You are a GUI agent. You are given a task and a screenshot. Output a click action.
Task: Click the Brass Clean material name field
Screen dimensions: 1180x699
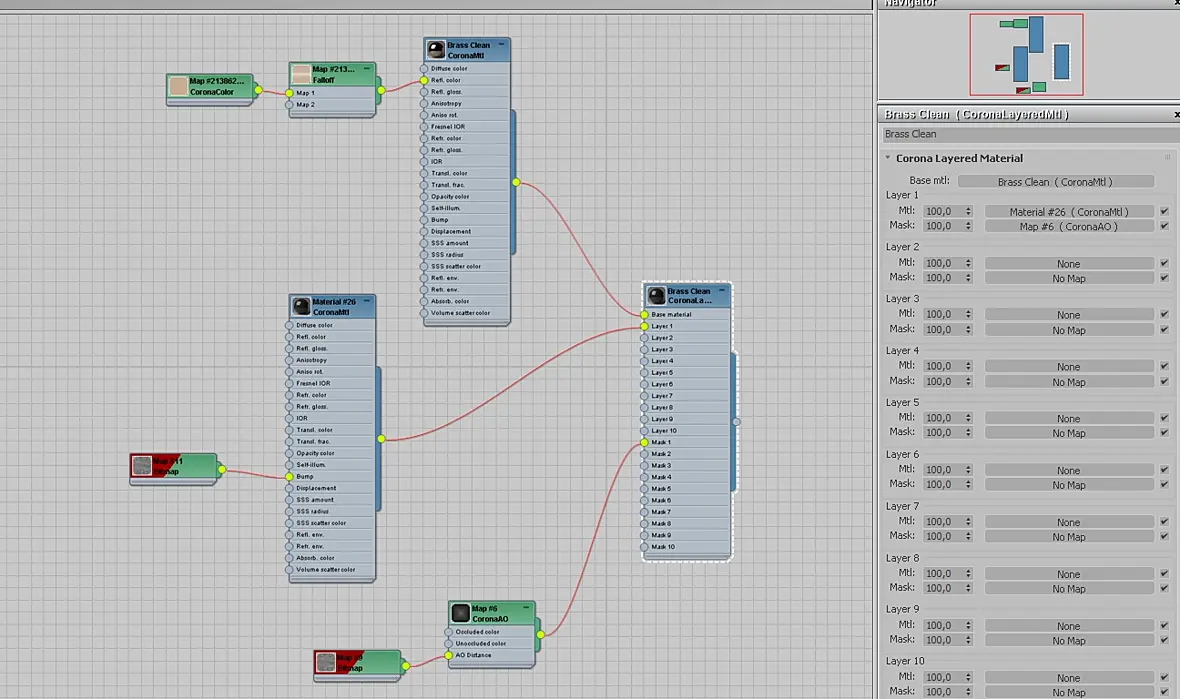tap(1030, 134)
